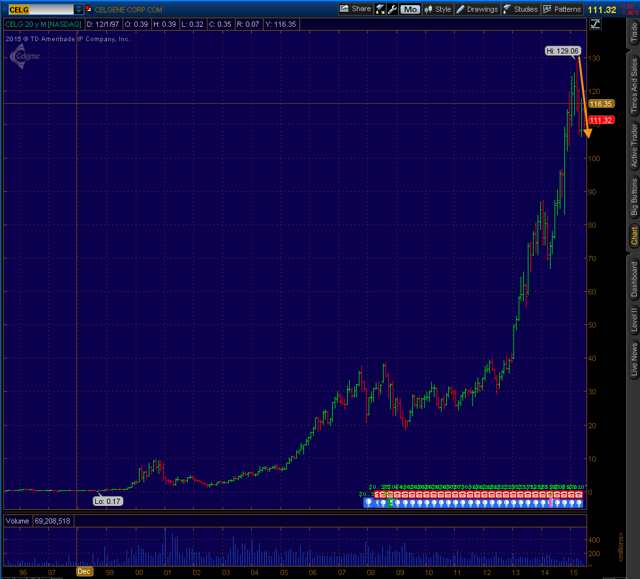The height and width of the screenshot is (579, 640).
Task: Click the D: 12/1/97 date value
Action: 102,24
